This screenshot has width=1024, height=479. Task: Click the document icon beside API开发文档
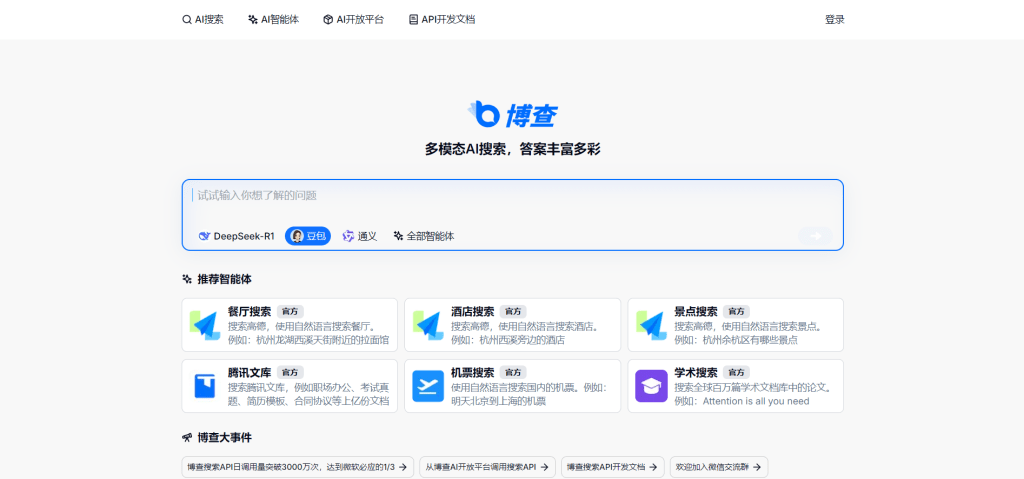tap(413, 20)
